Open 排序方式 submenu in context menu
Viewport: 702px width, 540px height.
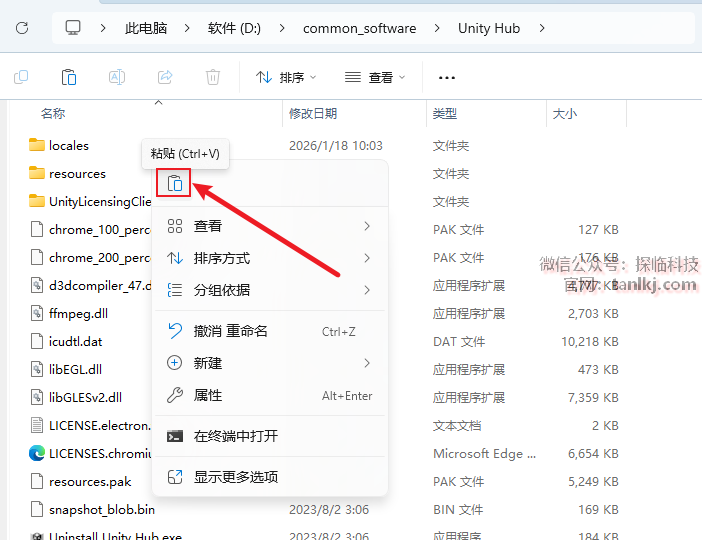pos(270,258)
